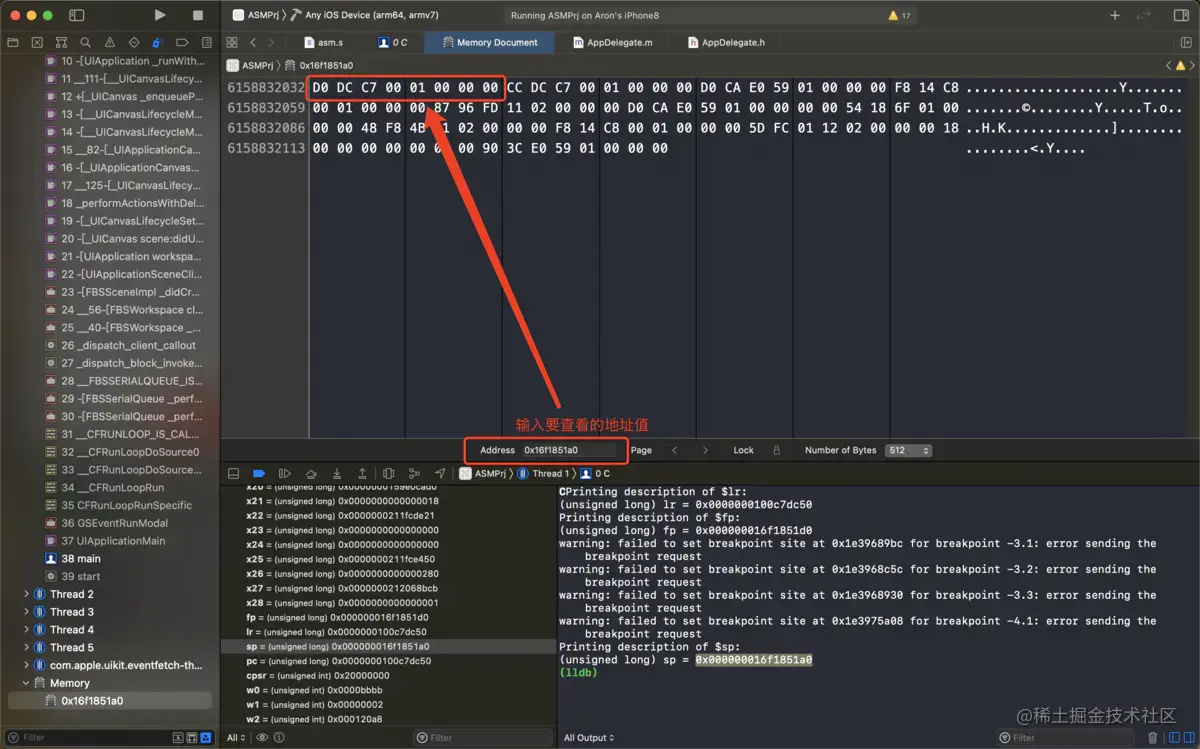Open the AppDelegate.m tab
Screen dimensions: 1200x749
(x=613, y=42)
